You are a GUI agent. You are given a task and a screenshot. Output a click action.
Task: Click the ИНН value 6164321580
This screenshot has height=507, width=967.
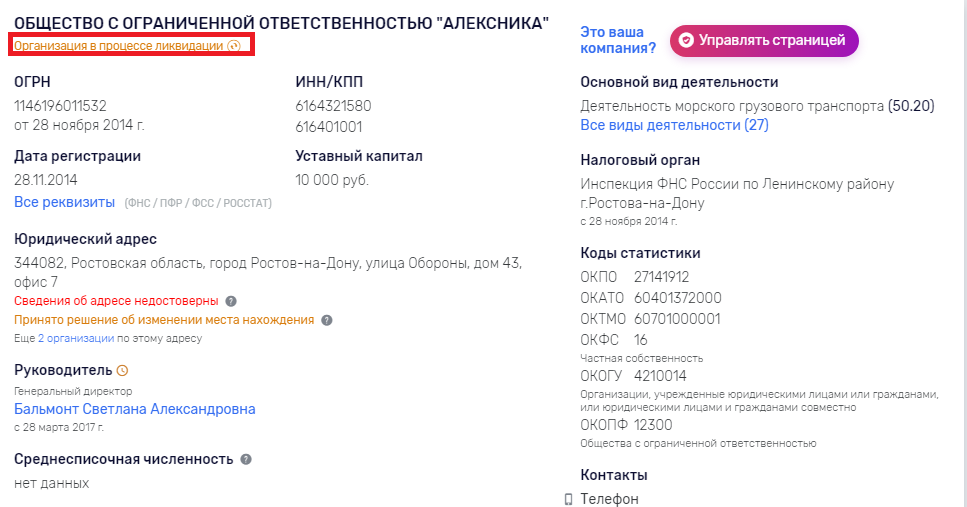(x=333, y=106)
